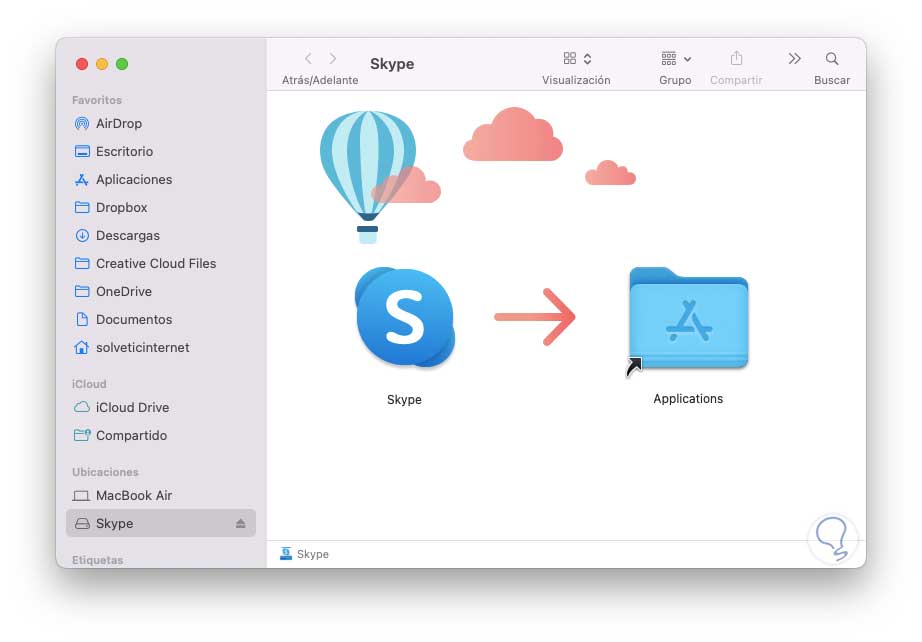Click the Creative Cloud Files folder icon
This screenshot has height=642, width=922.
click(x=82, y=263)
